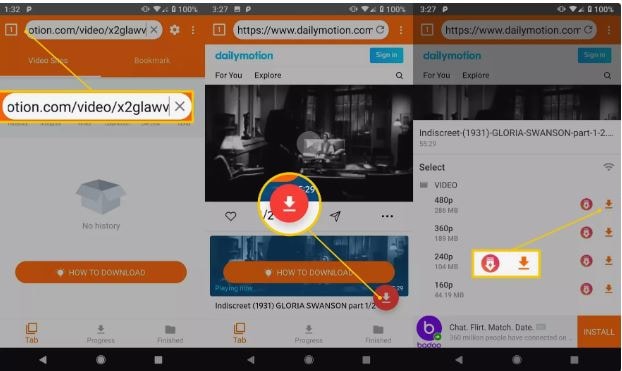The width and height of the screenshot is (622, 371).
Task: Open For You section on middle screen
Action: tap(228, 75)
